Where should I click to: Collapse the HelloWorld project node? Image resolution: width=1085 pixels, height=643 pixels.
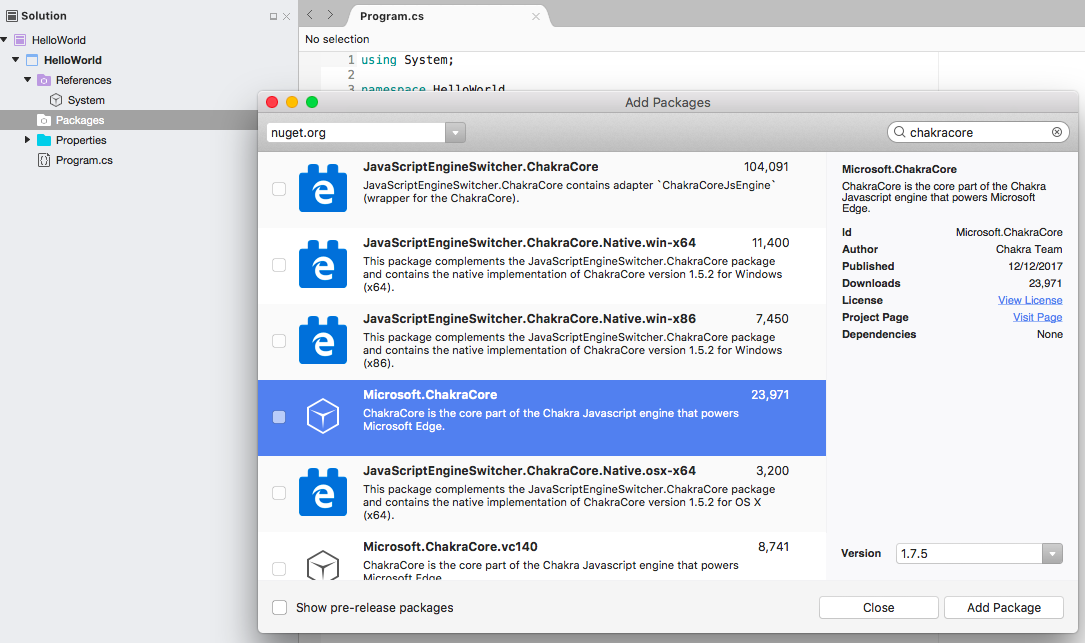tap(15, 60)
